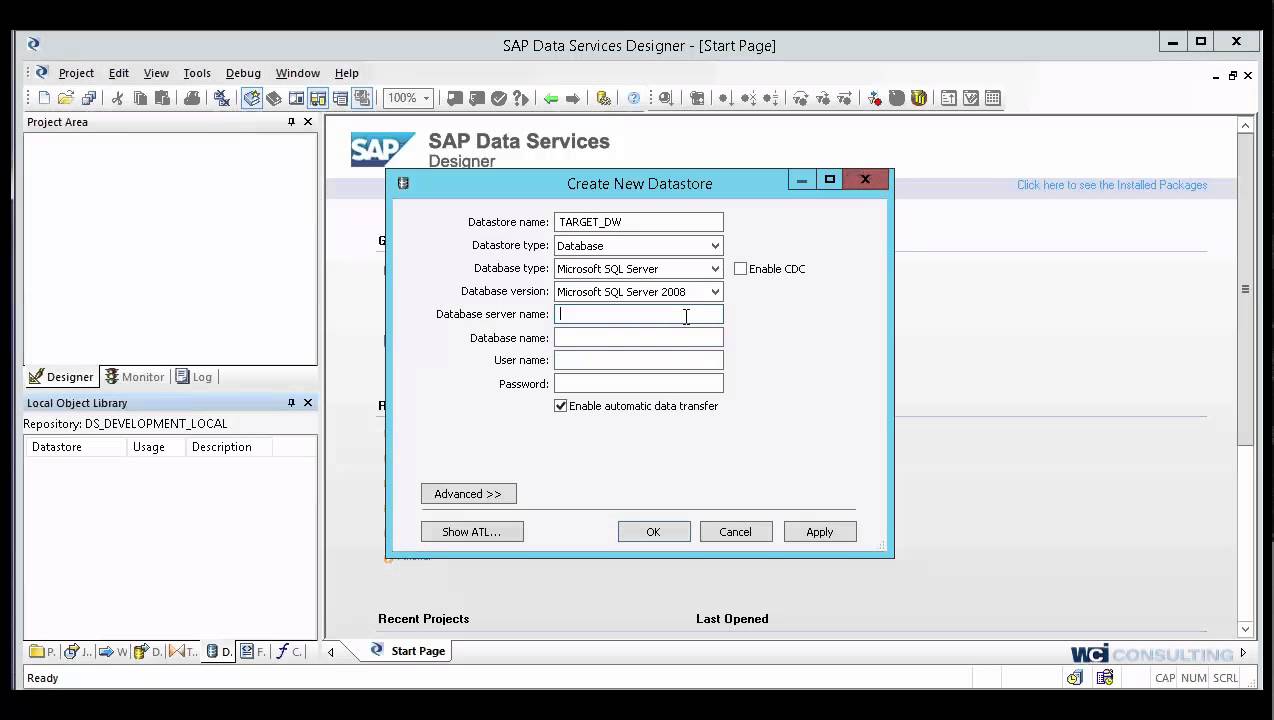Select the Datastores tab in object library
This screenshot has height=720, width=1274.
[x=218, y=651]
